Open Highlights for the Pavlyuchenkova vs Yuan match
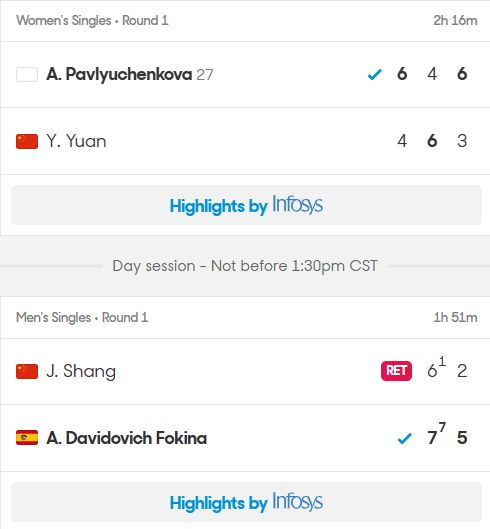This screenshot has width=490, height=529. pyautogui.click(x=246, y=205)
